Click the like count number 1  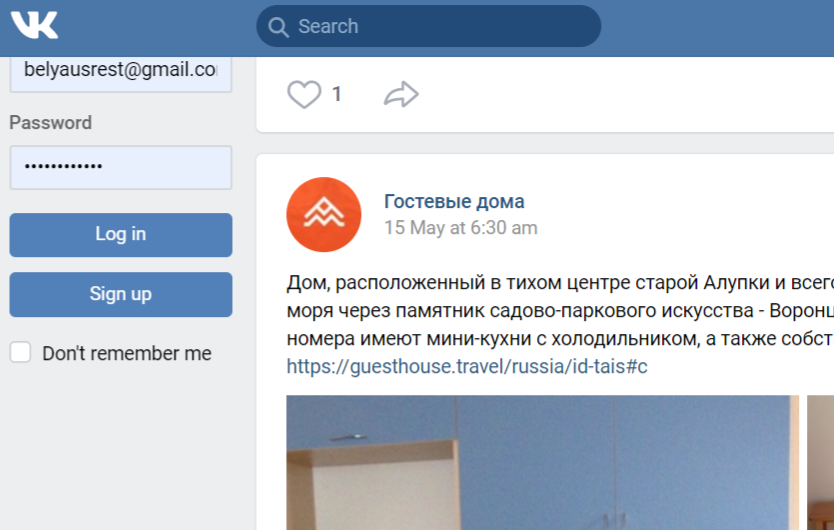click(336, 95)
